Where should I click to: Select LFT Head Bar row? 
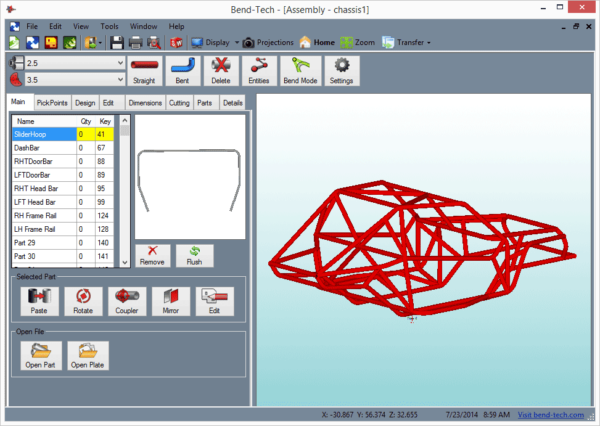pos(63,202)
